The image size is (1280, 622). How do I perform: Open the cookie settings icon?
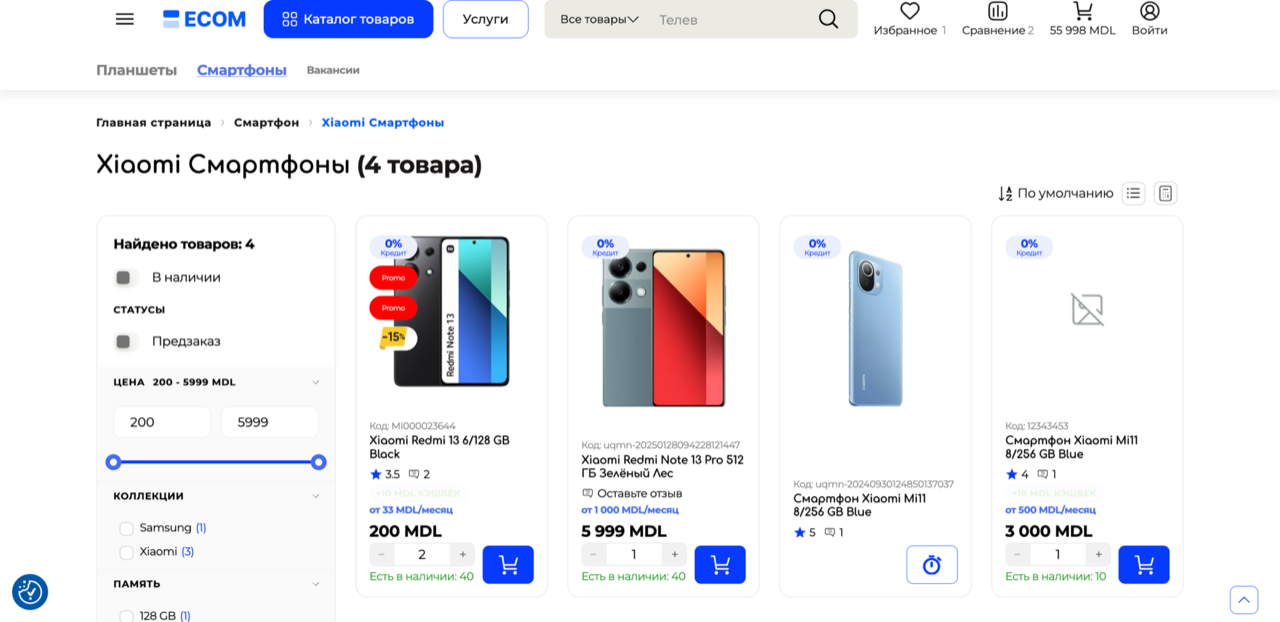(x=30, y=592)
